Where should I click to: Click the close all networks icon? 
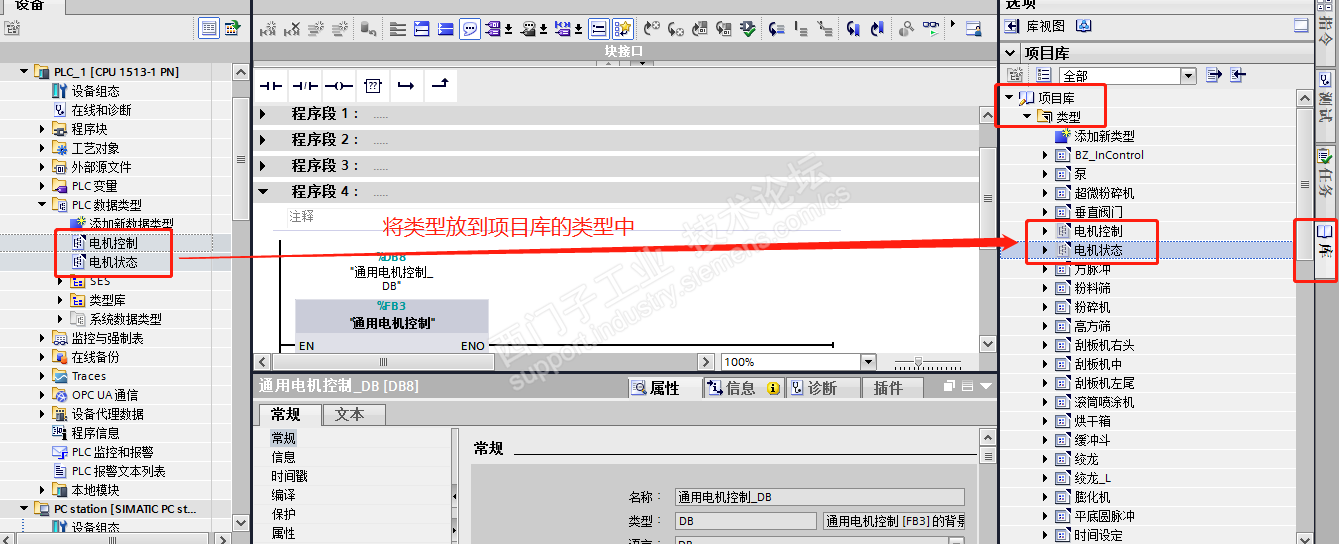tap(446, 29)
